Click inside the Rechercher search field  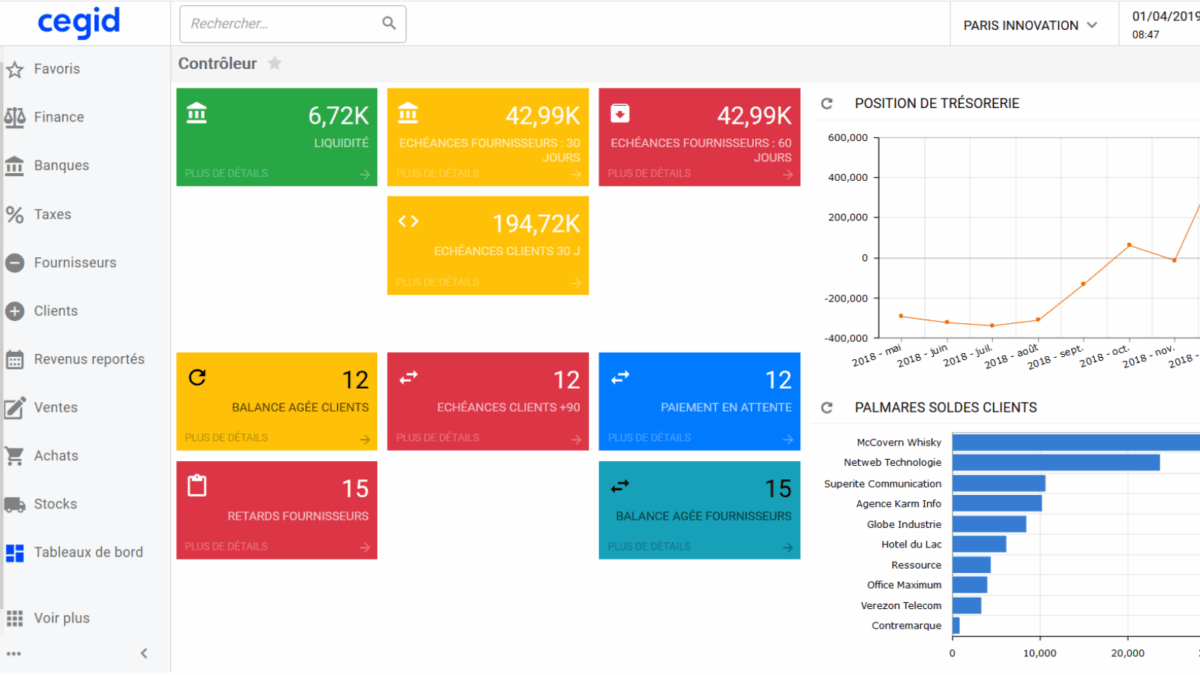[280, 24]
